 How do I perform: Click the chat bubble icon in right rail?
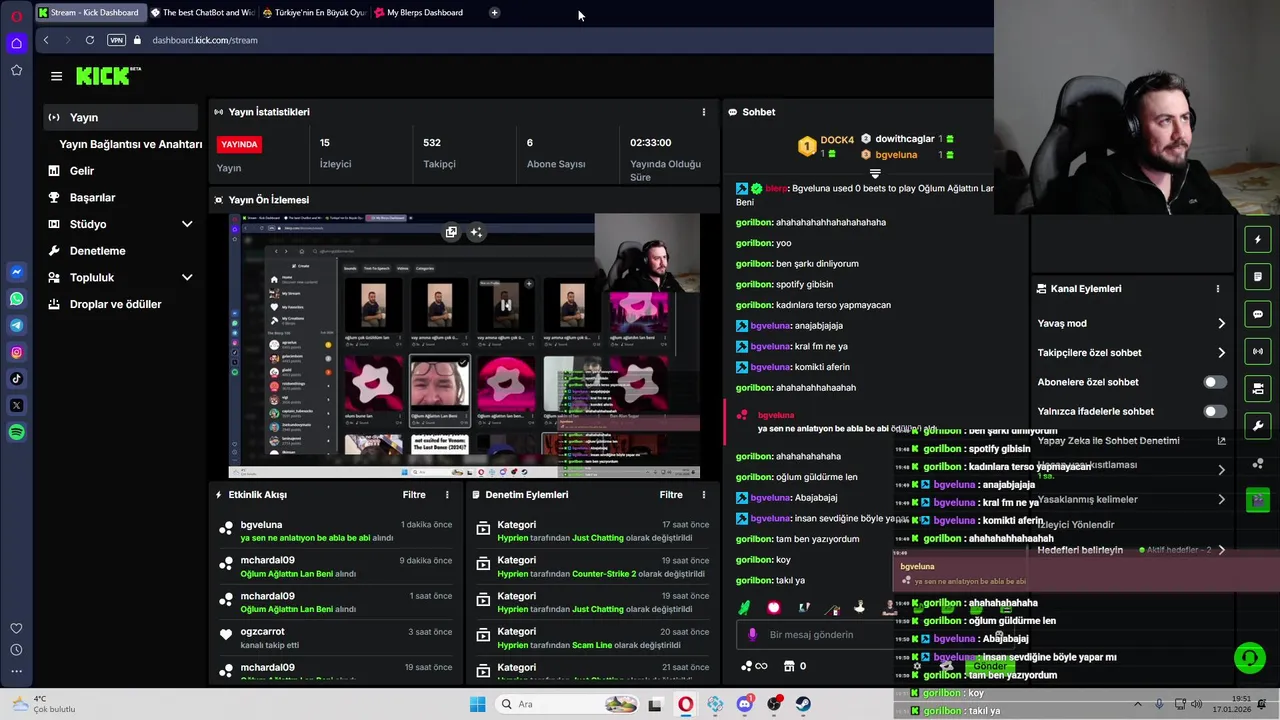pyautogui.click(x=1258, y=314)
